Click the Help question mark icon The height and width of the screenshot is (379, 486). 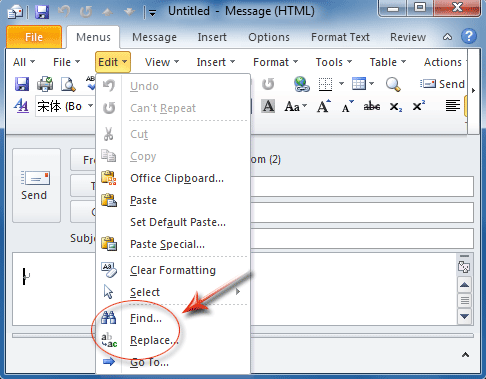[469, 36]
